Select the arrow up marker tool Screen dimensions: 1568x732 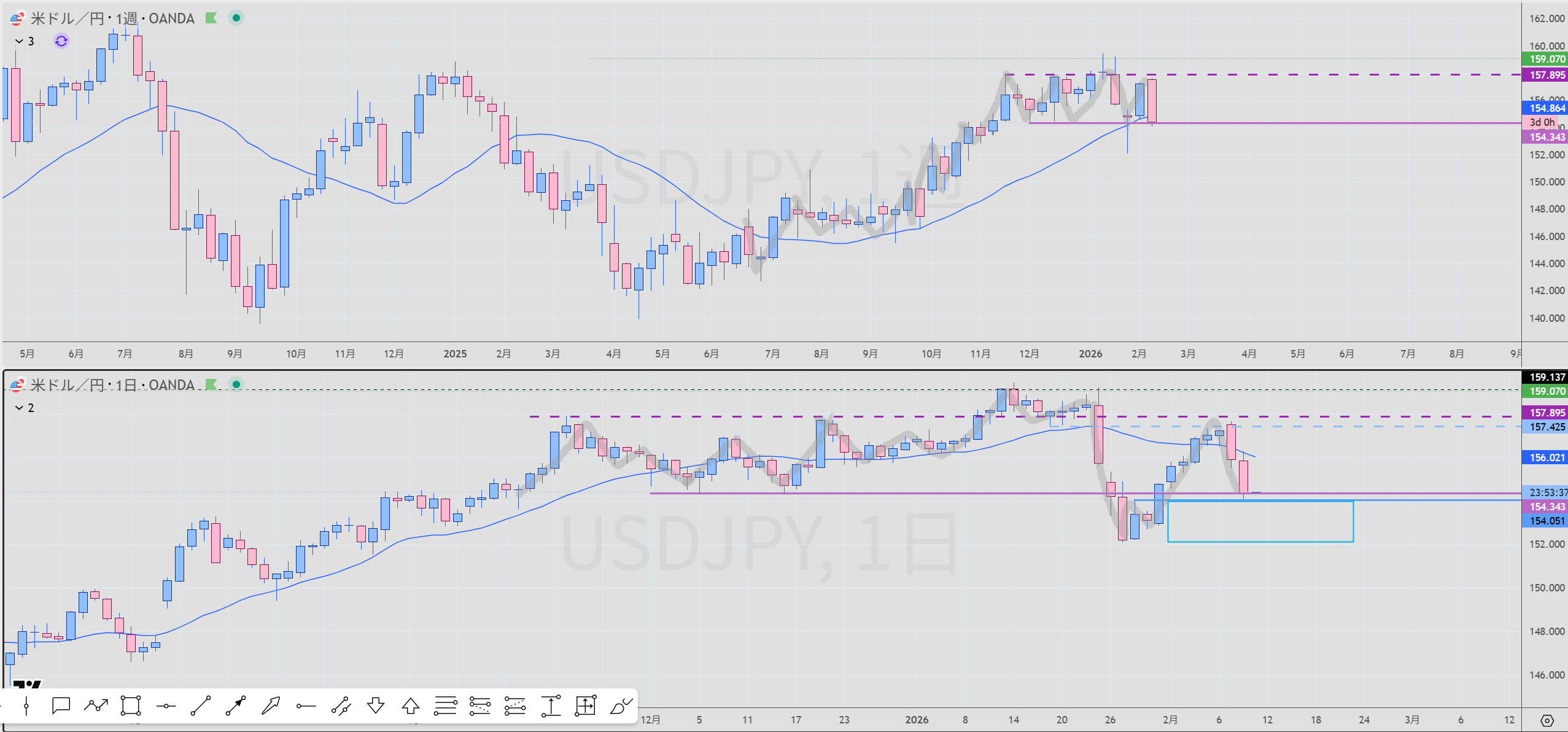point(411,706)
